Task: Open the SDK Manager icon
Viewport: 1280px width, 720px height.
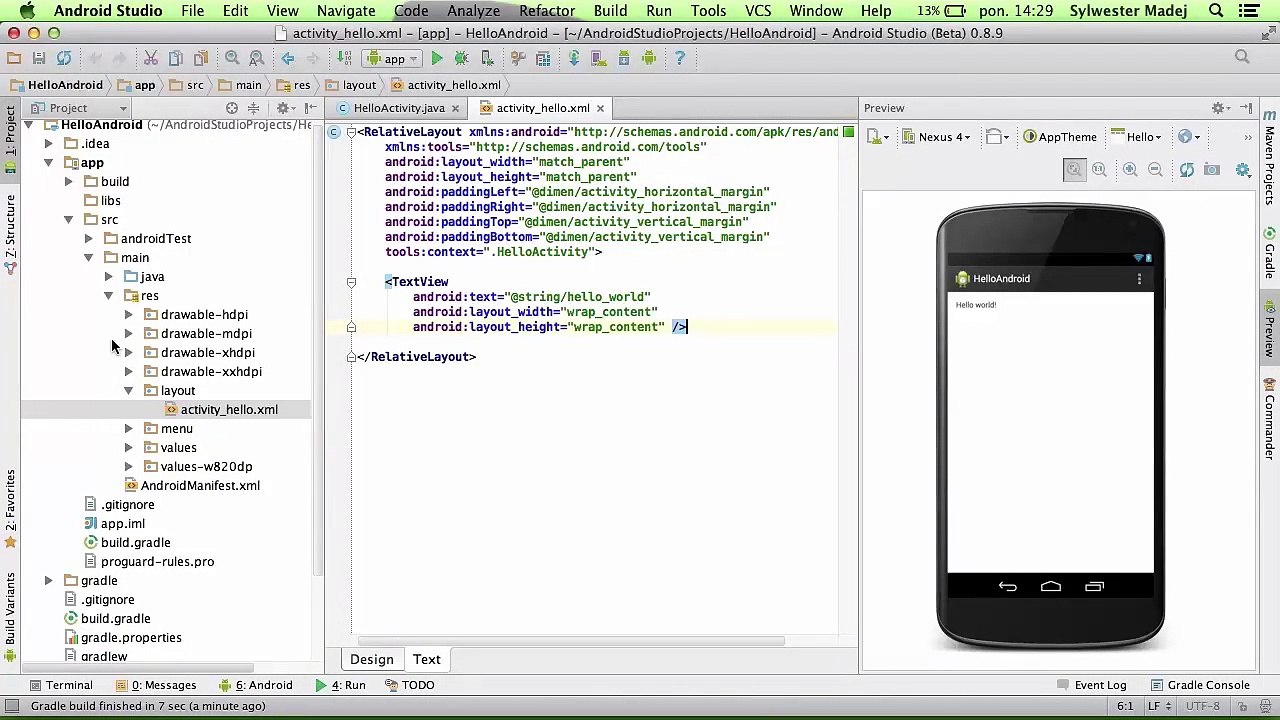Action: [623, 58]
